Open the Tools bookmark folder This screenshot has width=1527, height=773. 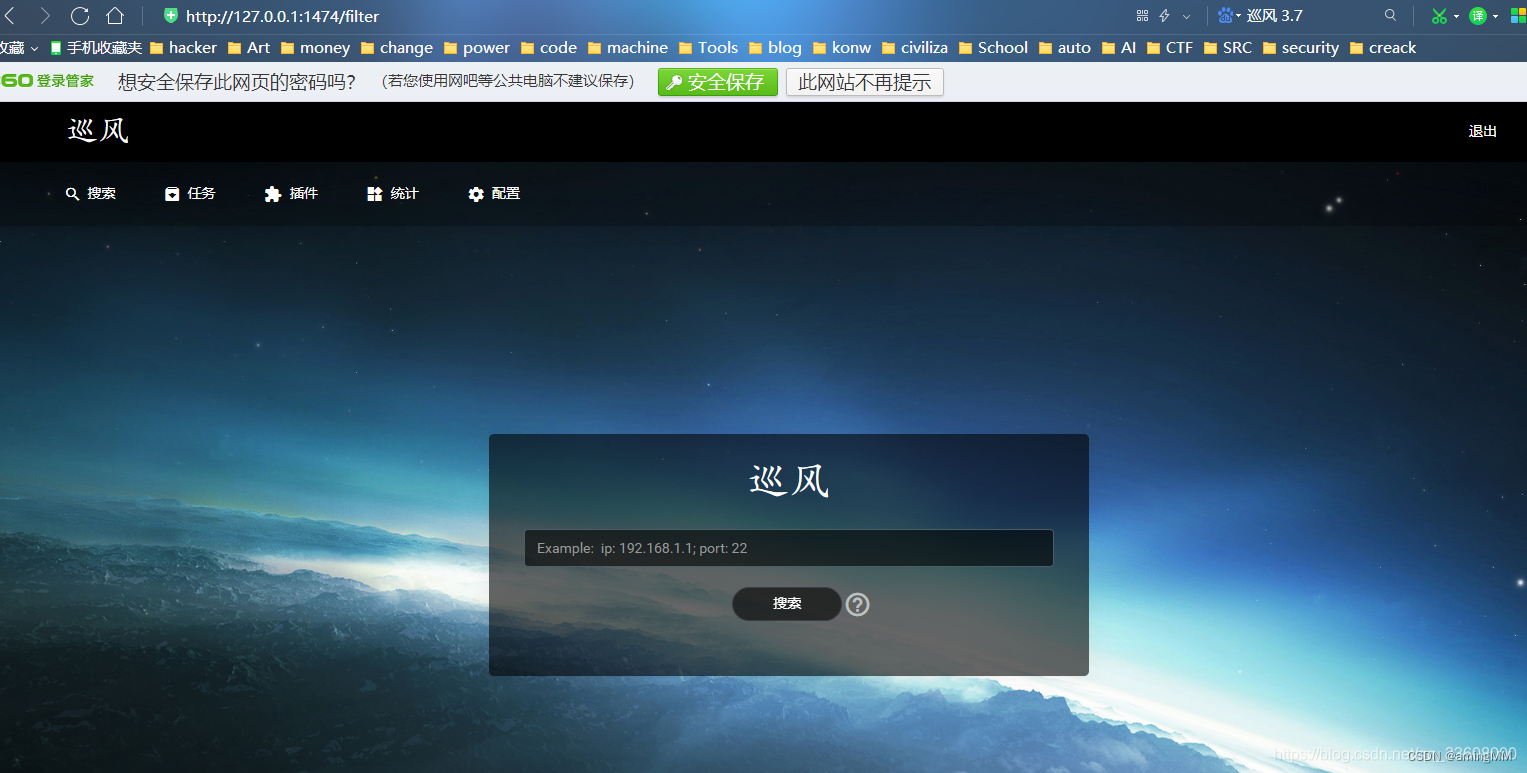pos(708,47)
